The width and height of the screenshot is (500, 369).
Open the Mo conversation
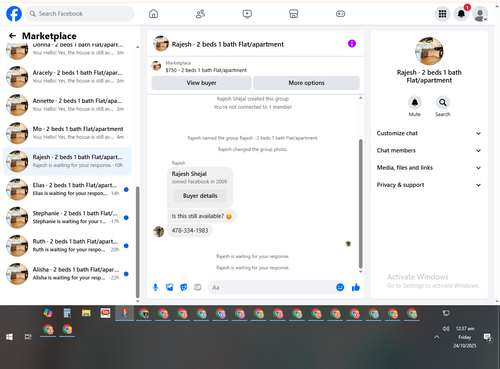coord(67,133)
